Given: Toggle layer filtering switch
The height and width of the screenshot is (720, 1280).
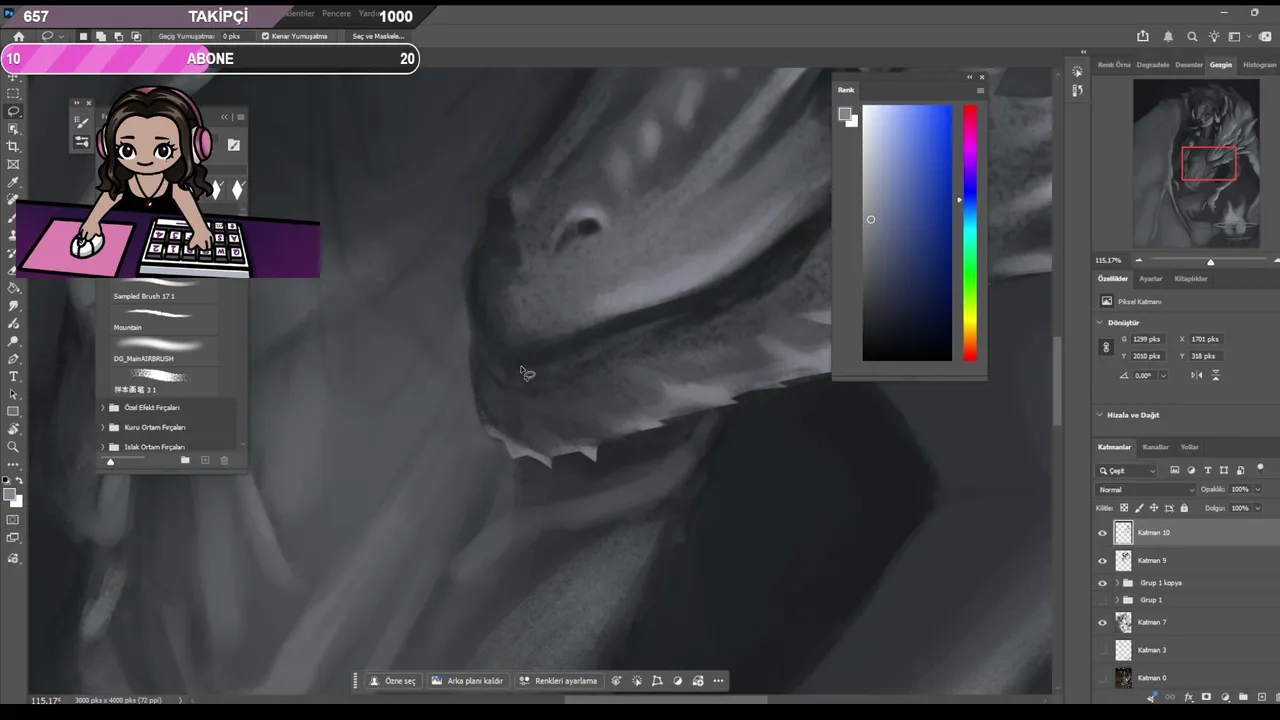Looking at the screenshot, I should click(1260, 468).
